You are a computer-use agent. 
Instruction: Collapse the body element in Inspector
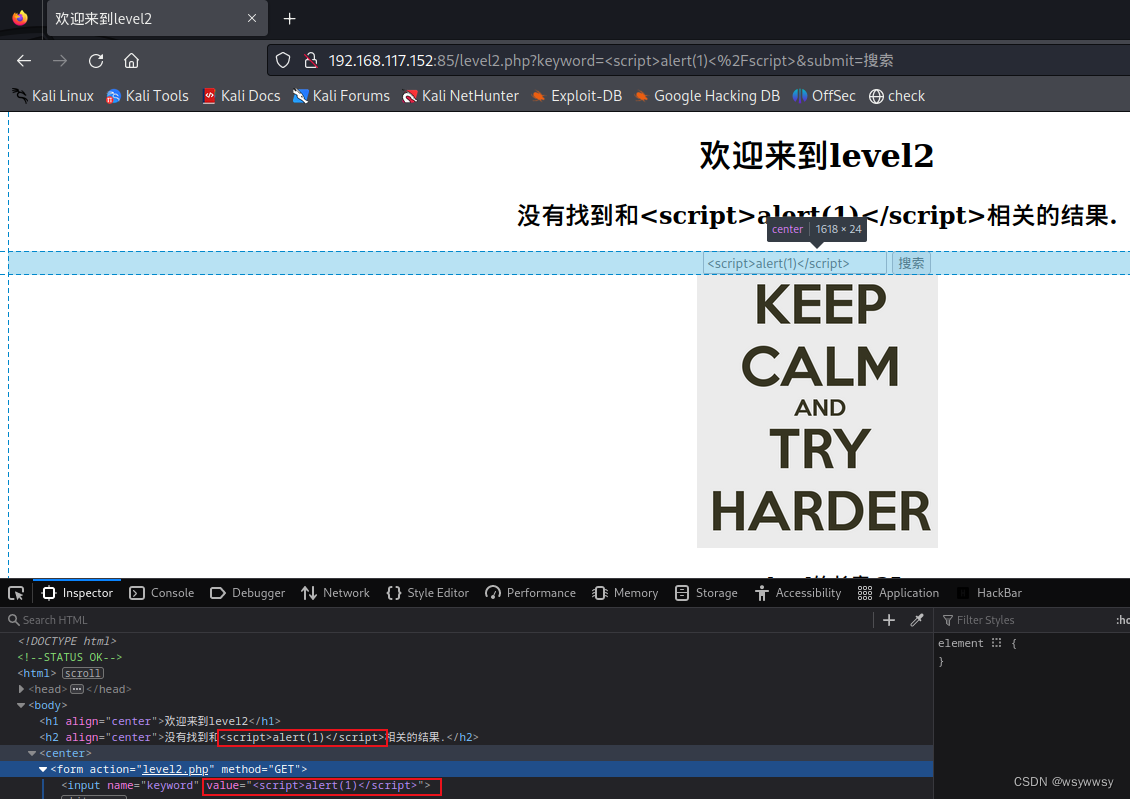[22, 705]
